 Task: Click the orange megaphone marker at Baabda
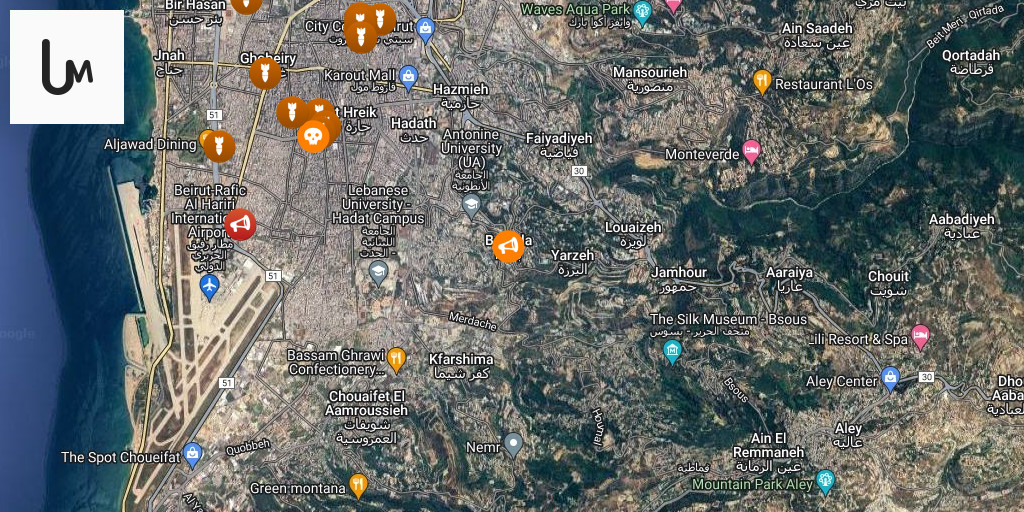pyautogui.click(x=508, y=246)
